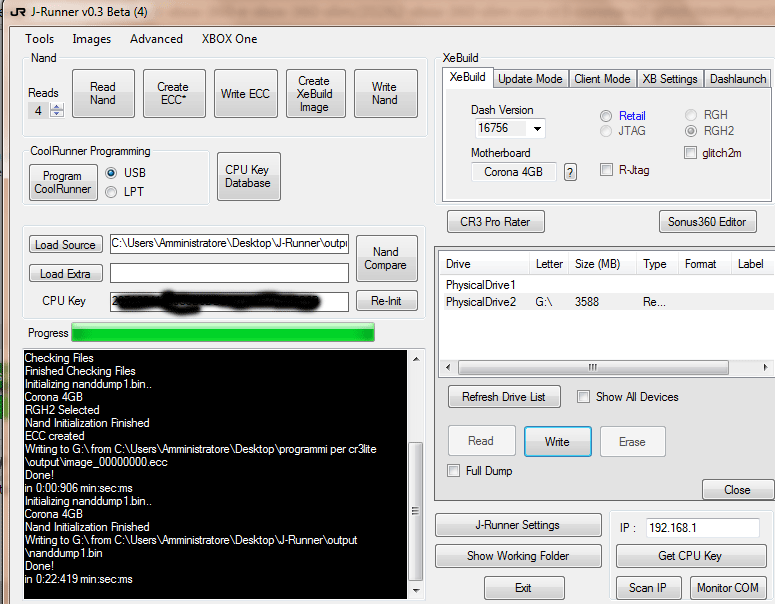The height and width of the screenshot is (604, 775).
Task: Click the drive list horizontal scrollbar thumb
Action: point(593,368)
